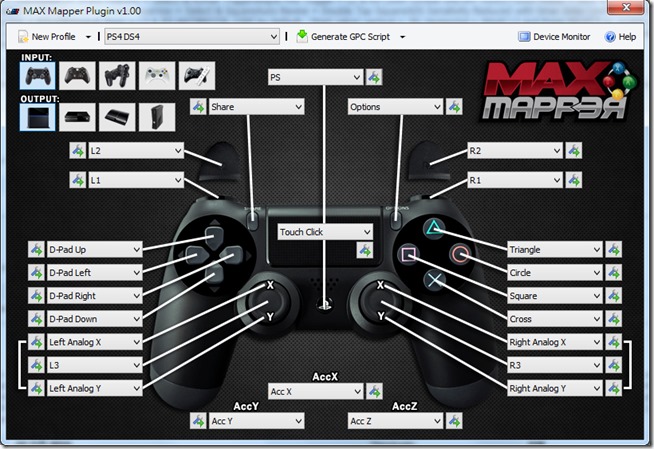Select the Wii controller input
Screen dimensions: 654x449
pos(197,75)
